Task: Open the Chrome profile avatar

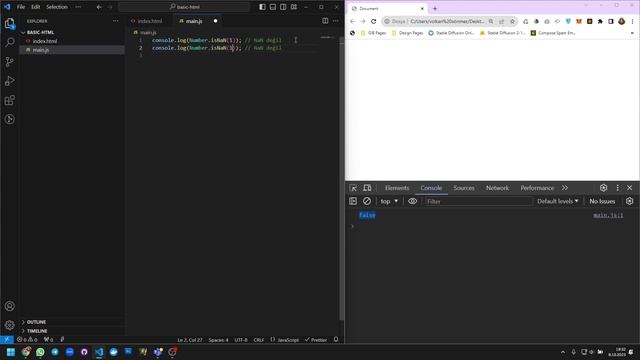Action: [x=621, y=21]
